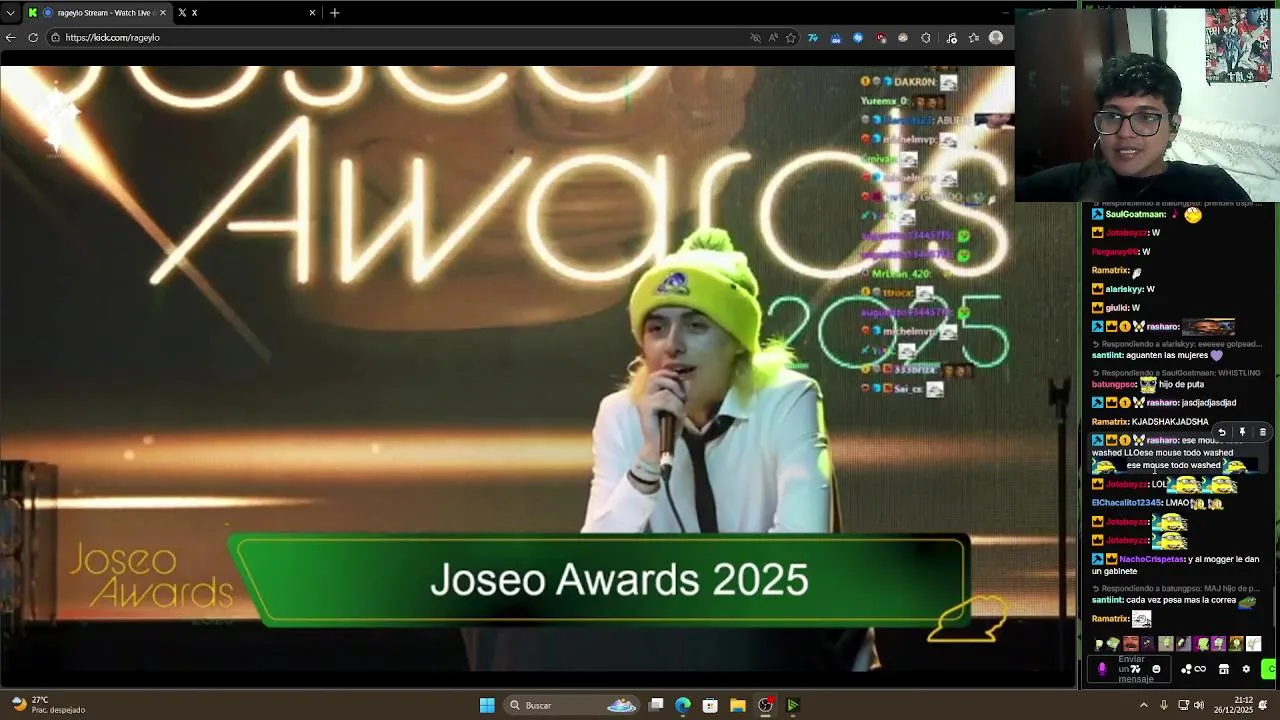This screenshot has height=720, width=1280.
Task: Open Microsoft Edge from the taskbar
Action: [683, 705]
